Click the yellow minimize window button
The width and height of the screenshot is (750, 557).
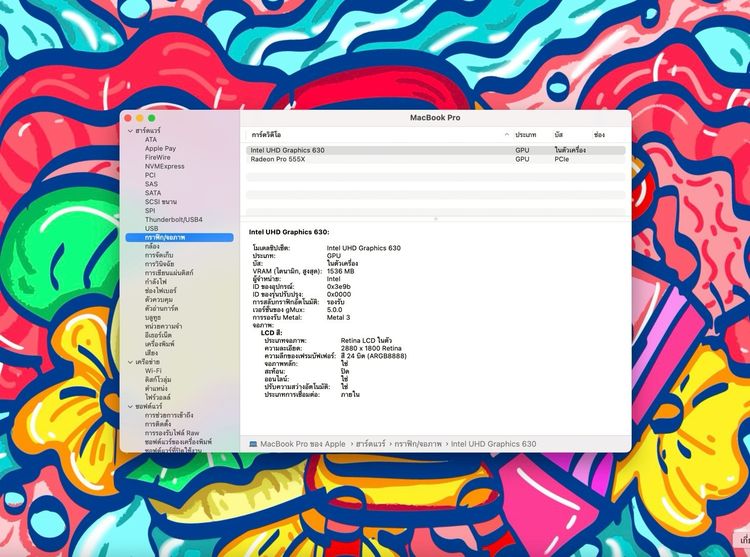(x=141, y=118)
